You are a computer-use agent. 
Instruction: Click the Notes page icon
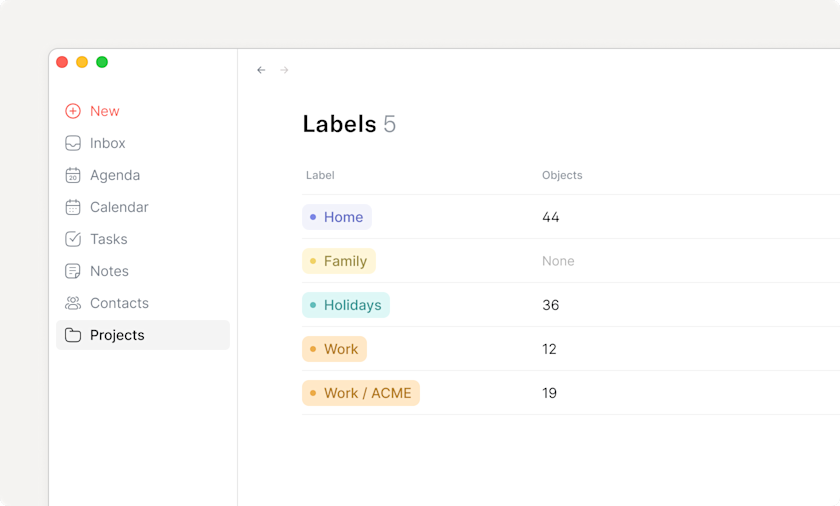[x=73, y=271]
